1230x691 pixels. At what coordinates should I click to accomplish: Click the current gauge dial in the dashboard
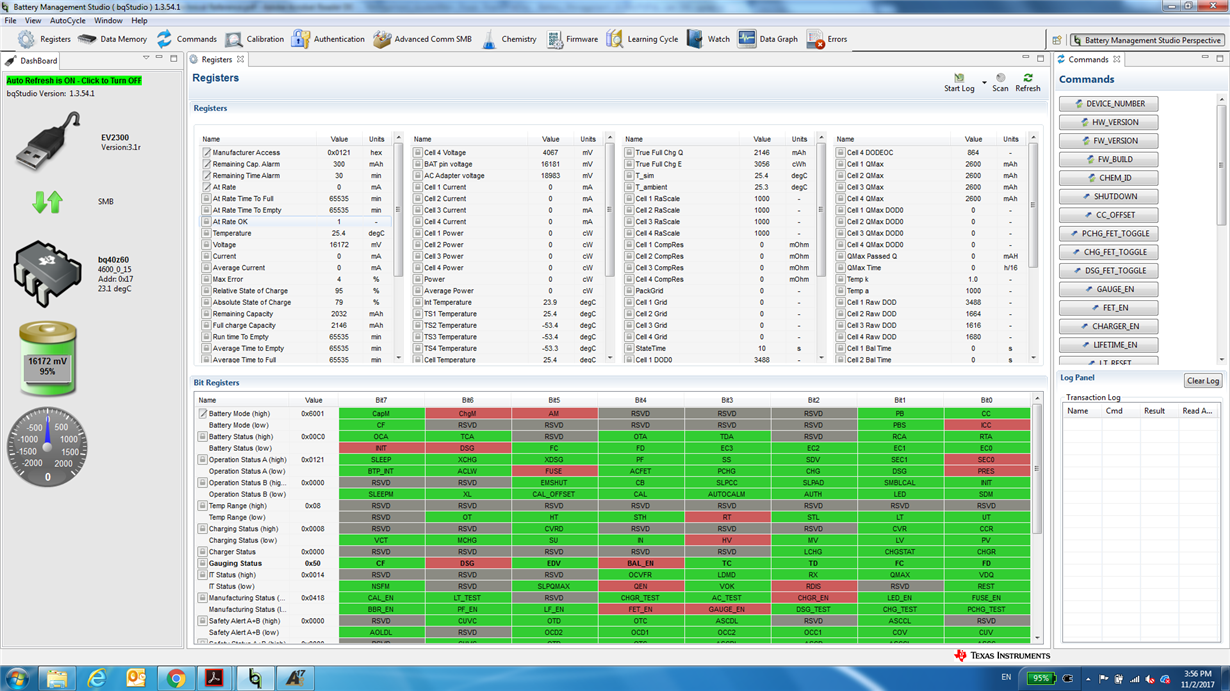[x=47, y=446]
